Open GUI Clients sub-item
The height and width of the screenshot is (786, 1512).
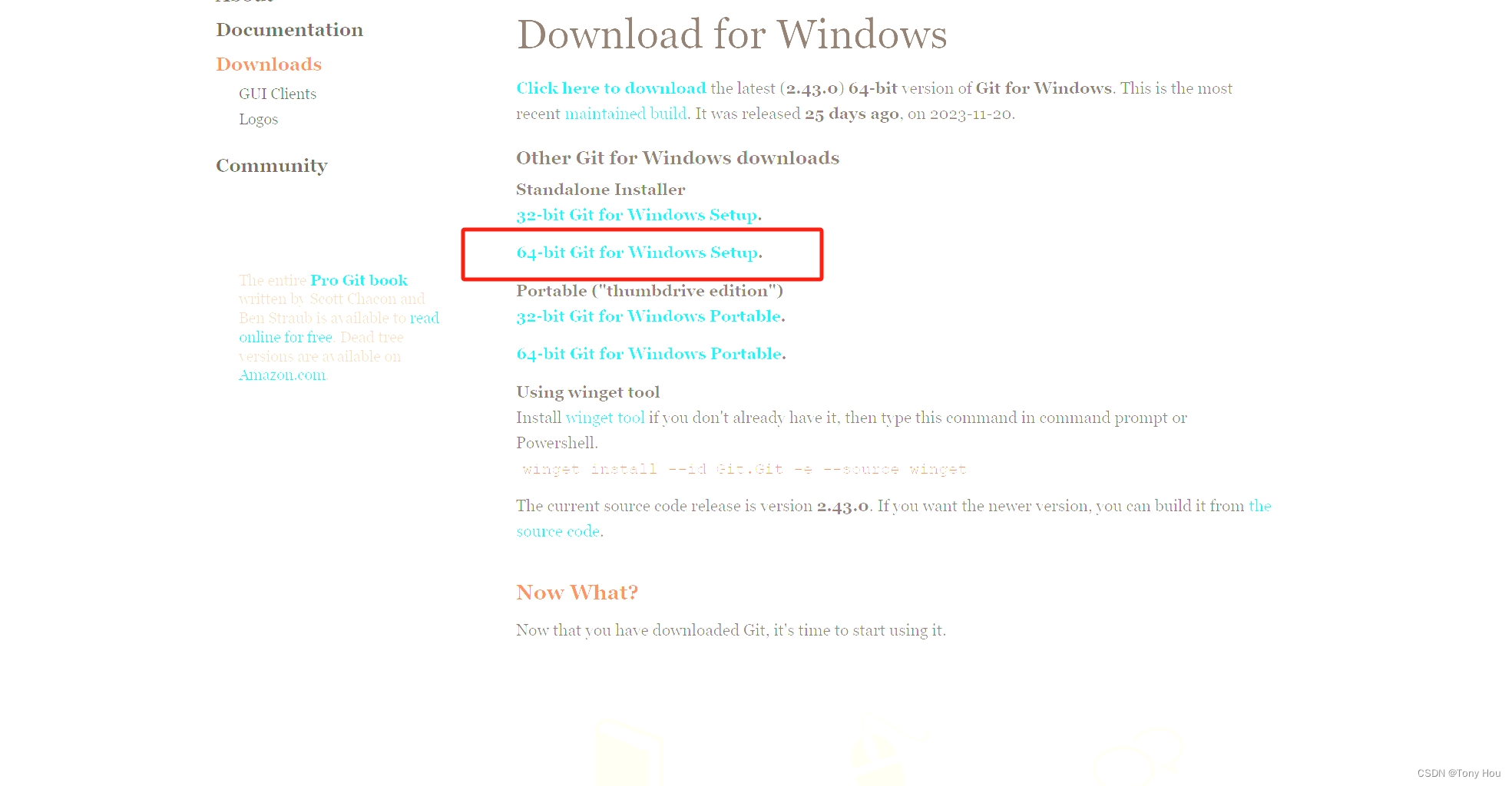[277, 94]
